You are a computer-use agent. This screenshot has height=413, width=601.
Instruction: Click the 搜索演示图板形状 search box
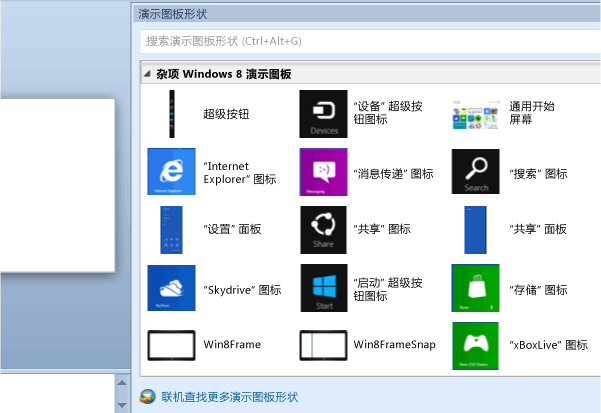point(370,41)
